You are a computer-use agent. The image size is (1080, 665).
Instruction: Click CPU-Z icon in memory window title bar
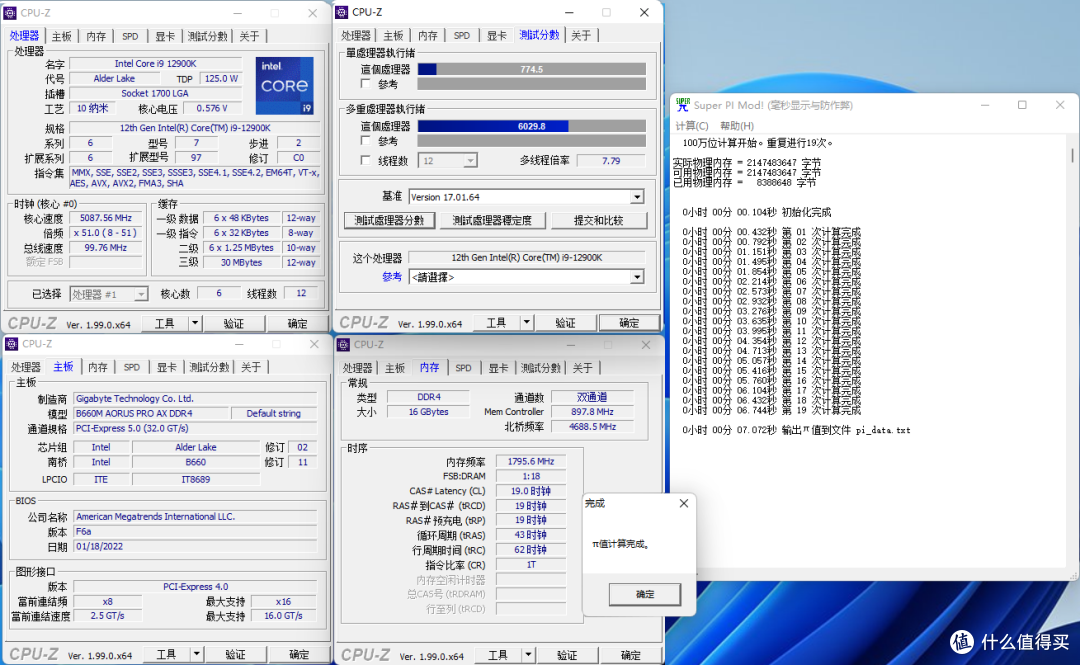pyautogui.click(x=344, y=345)
